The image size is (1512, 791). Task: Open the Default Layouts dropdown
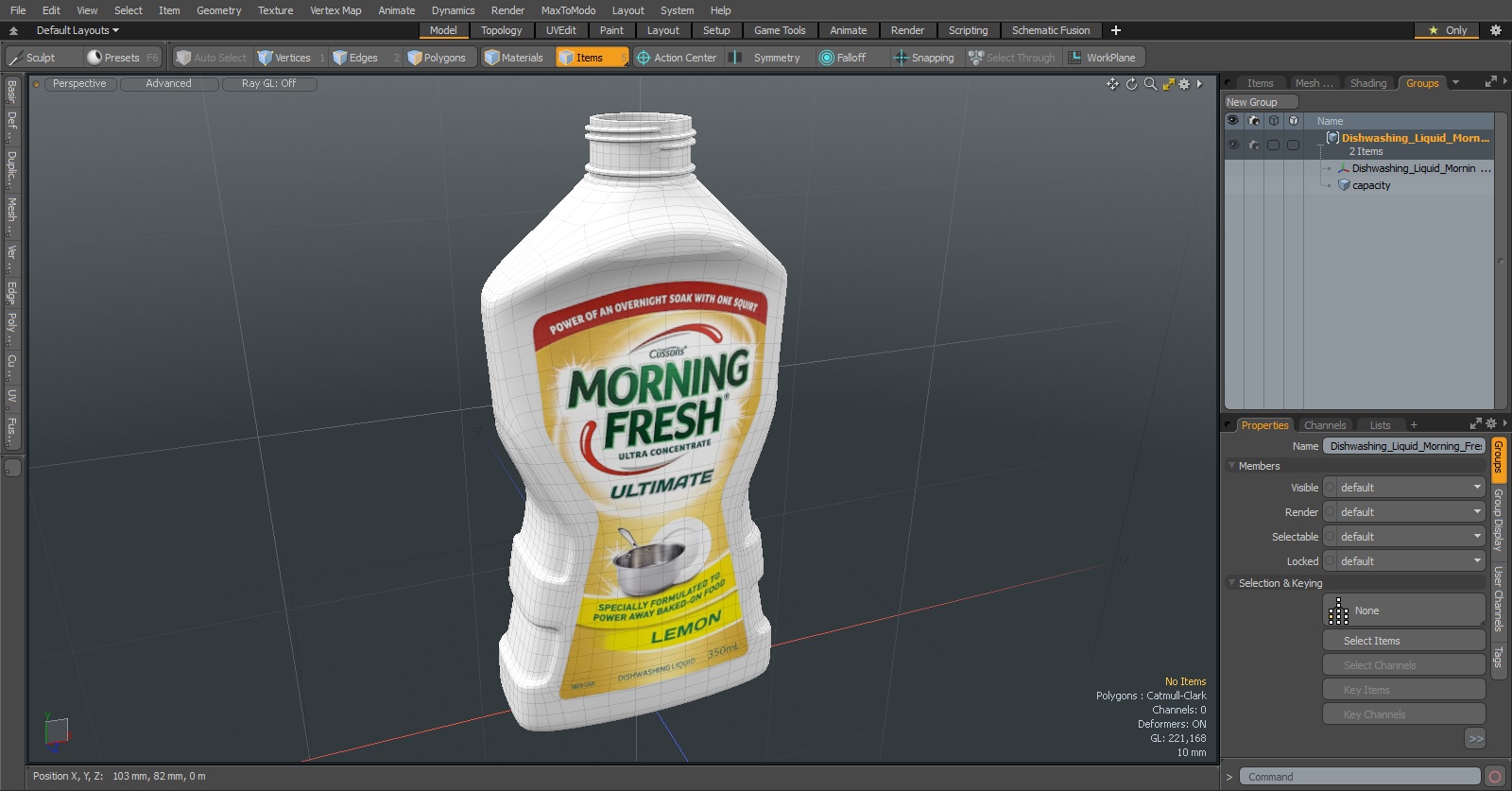(77, 30)
